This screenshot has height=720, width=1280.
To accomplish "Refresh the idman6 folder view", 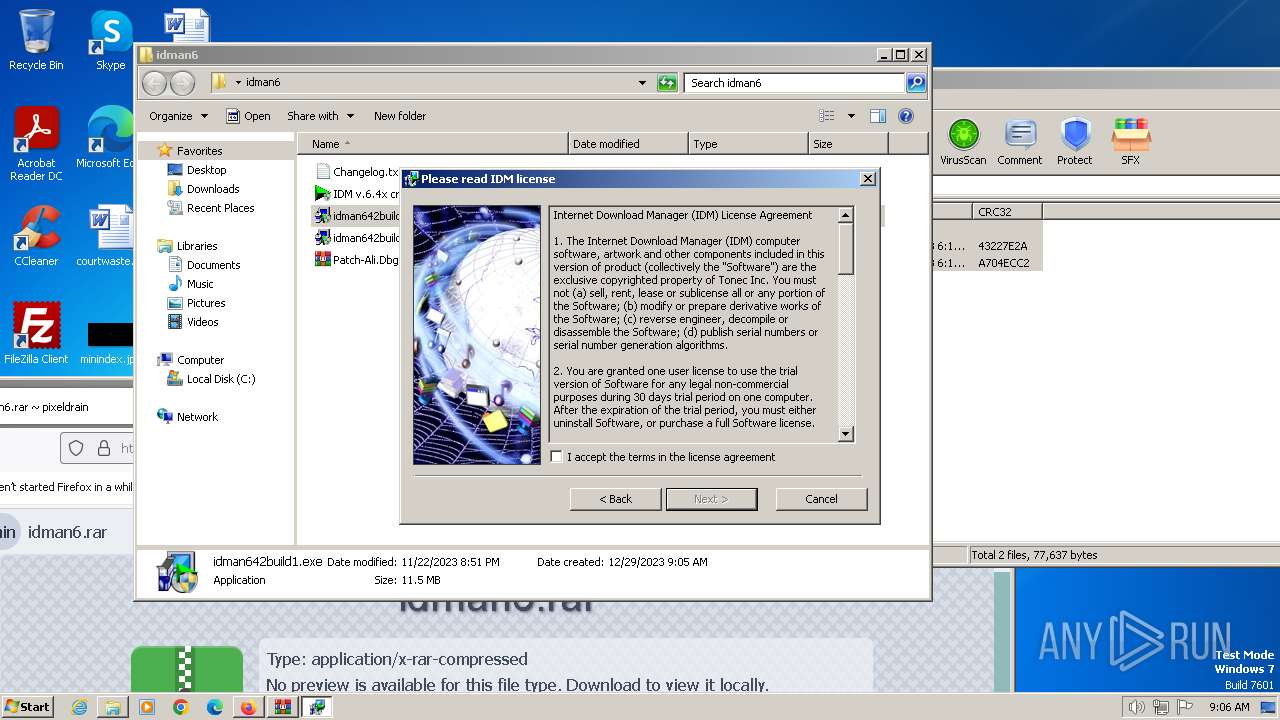I will pyautogui.click(x=667, y=83).
